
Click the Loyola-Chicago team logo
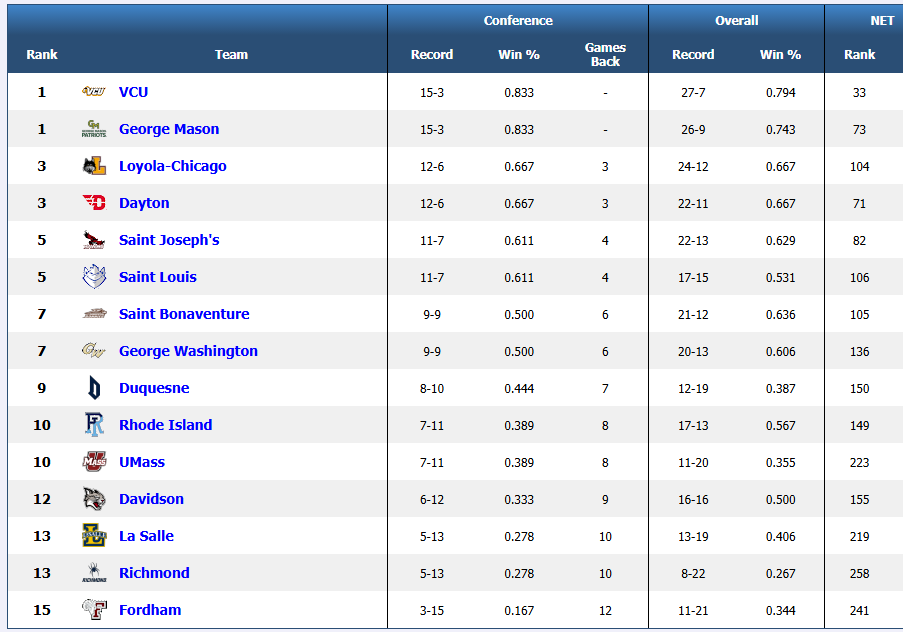(x=94, y=166)
